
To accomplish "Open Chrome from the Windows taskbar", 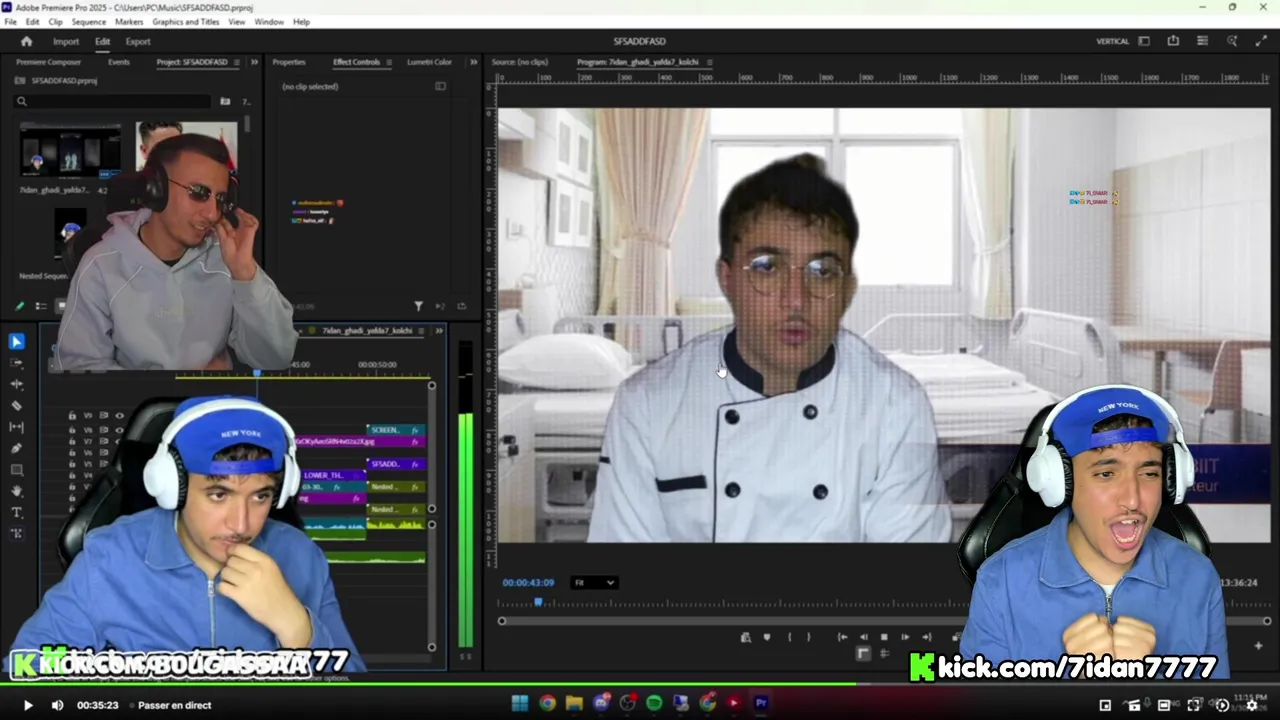I will pos(547,703).
